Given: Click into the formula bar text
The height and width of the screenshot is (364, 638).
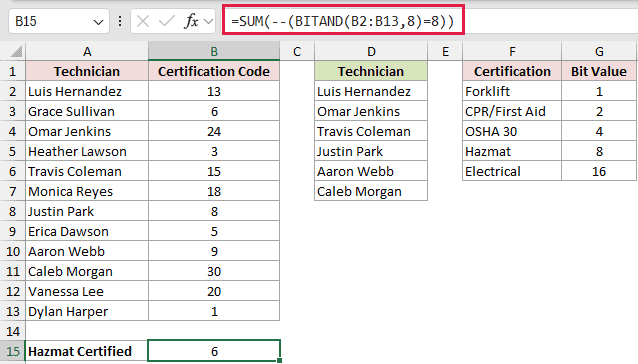Looking at the screenshot, I should [x=343, y=21].
